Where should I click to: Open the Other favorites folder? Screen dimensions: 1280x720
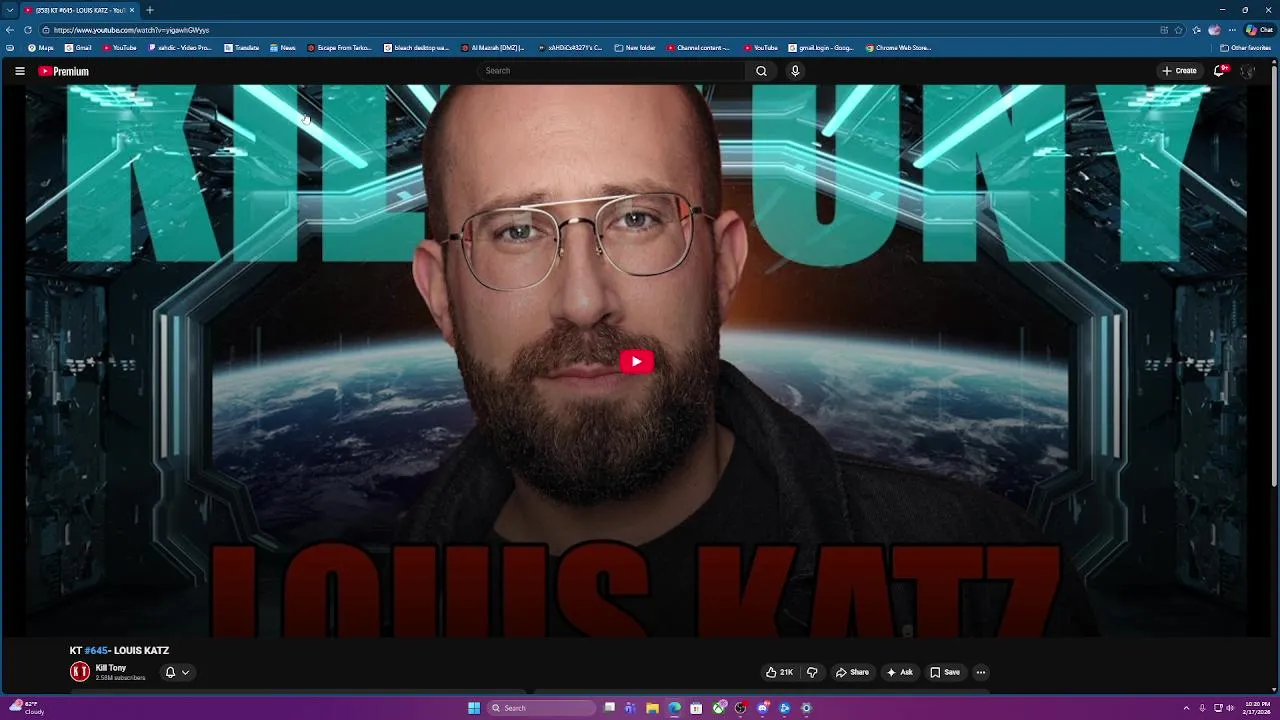(x=1245, y=48)
